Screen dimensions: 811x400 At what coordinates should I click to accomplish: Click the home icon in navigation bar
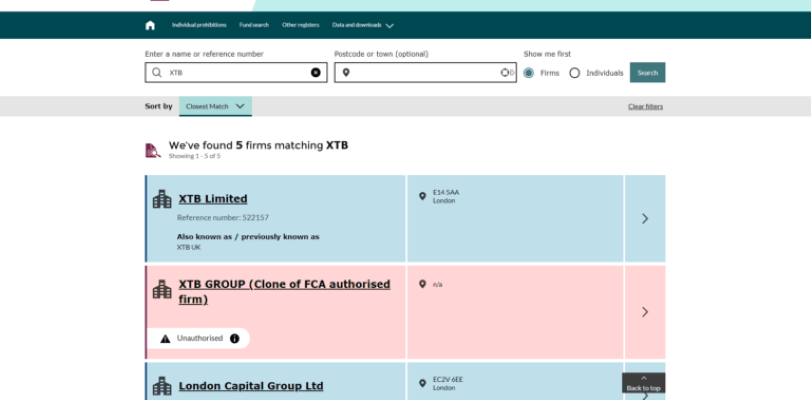[150, 25]
